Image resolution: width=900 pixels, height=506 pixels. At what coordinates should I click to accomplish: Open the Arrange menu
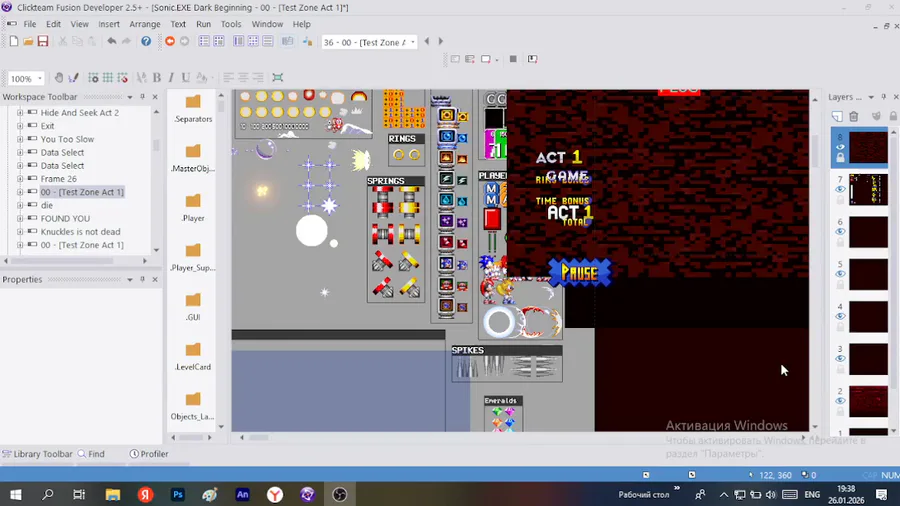(145, 24)
